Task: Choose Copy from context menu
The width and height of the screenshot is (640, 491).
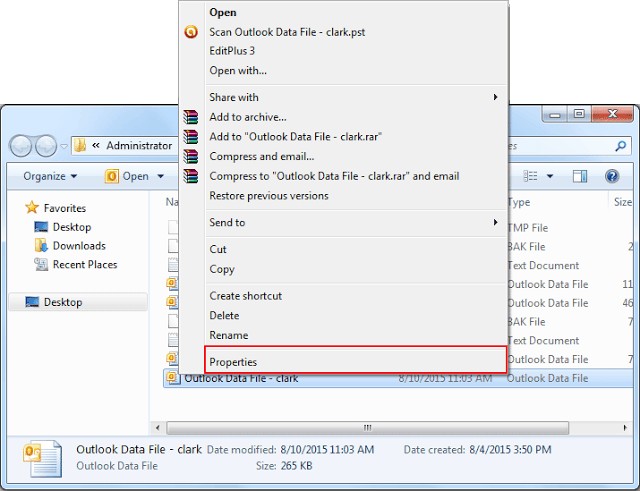Action: coord(222,269)
